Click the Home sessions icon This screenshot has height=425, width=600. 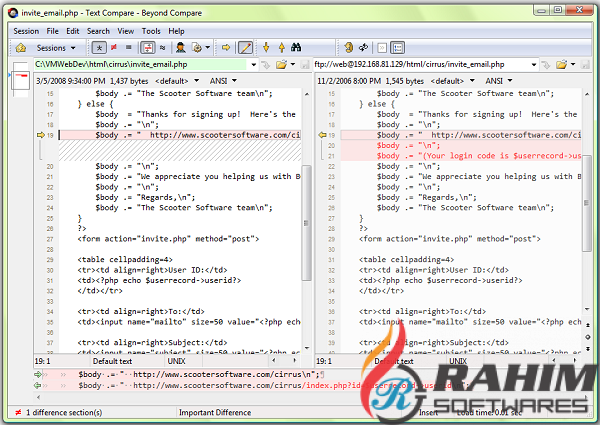tap(21, 48)
